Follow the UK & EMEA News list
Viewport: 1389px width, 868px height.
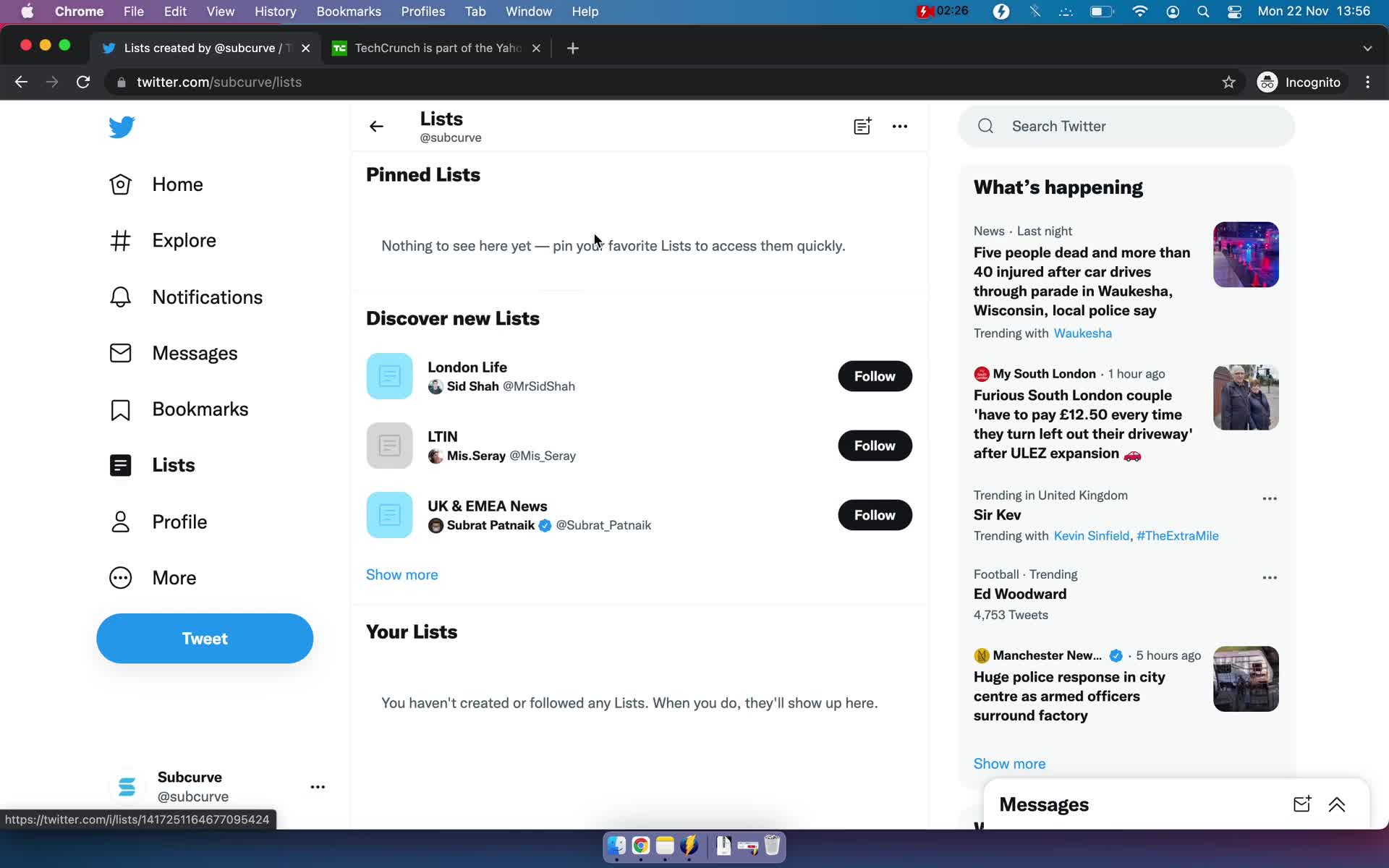(x=875, y=515)
